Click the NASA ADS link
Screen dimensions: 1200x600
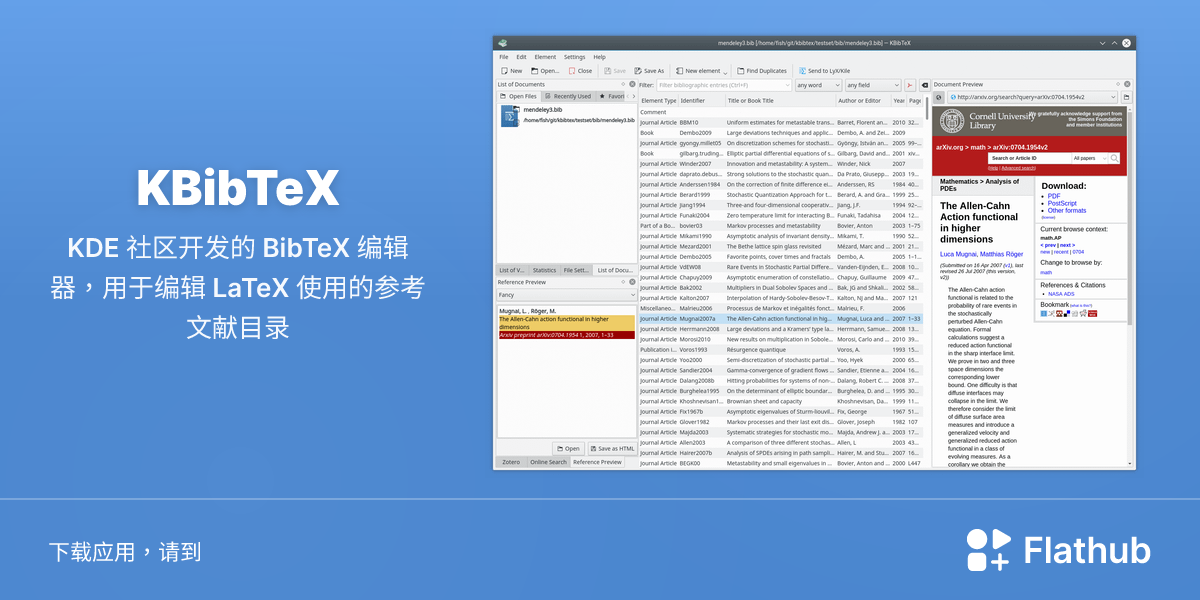1061,294
